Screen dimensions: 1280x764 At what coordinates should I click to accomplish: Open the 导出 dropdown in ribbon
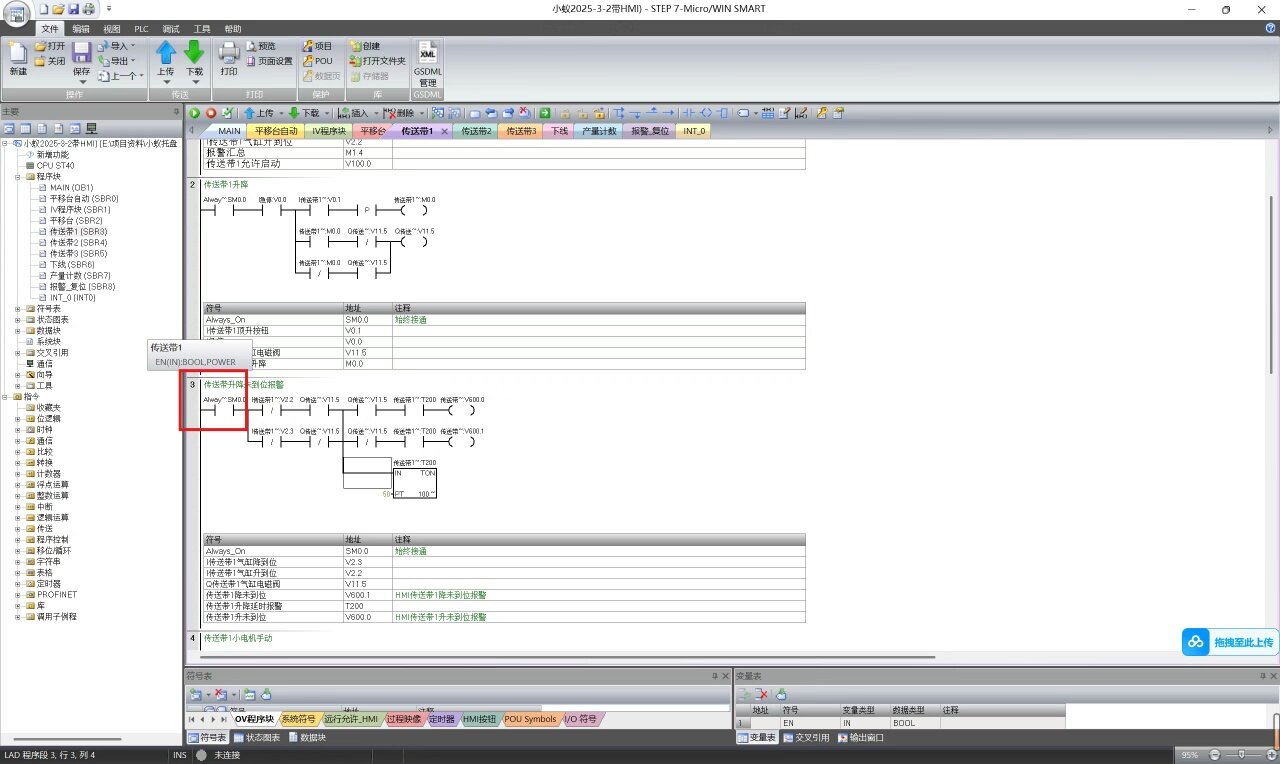[x=133, y=61]
